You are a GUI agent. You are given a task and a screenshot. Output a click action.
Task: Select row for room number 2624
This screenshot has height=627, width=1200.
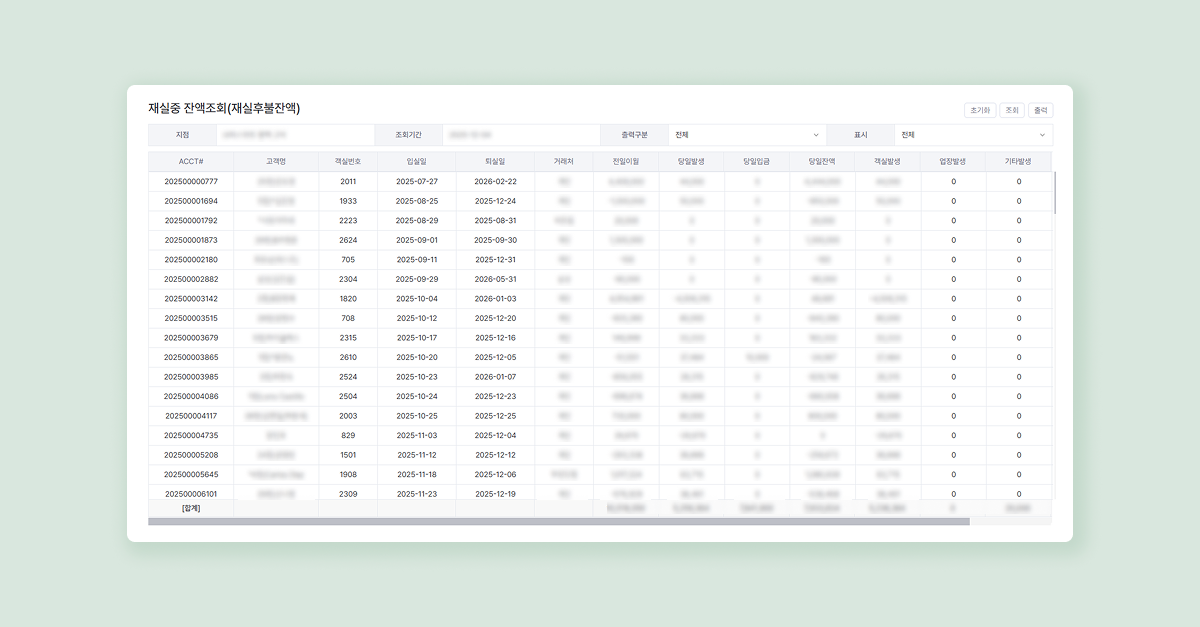coord(348,240)
